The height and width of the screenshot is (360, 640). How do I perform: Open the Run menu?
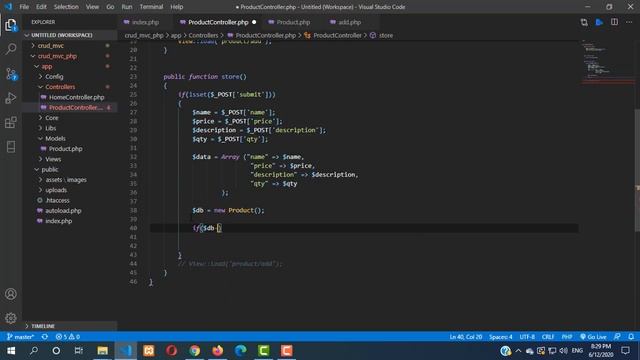coord(127,7)
